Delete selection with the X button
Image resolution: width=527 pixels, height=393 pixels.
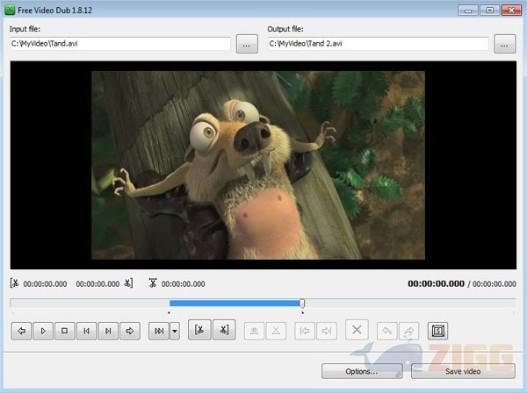tap(357, 330)
